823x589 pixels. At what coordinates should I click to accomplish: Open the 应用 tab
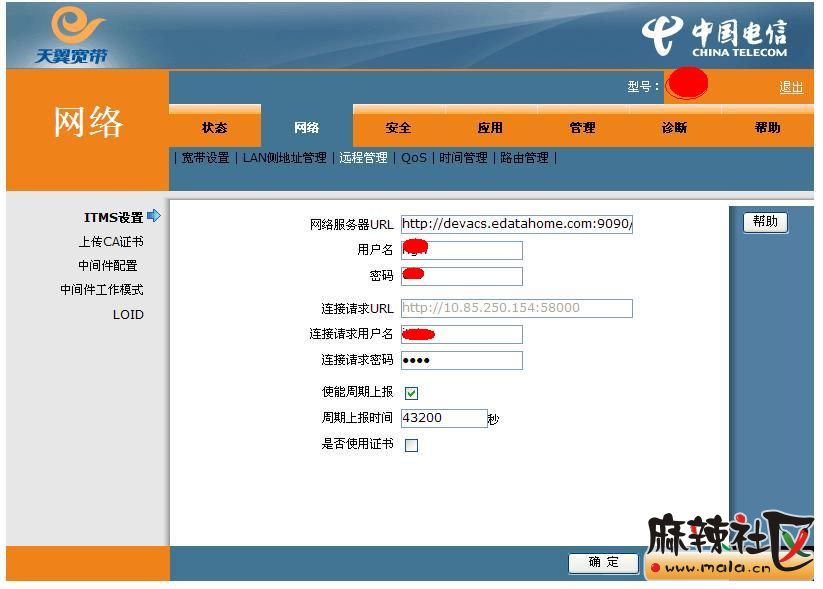[490, 128]
